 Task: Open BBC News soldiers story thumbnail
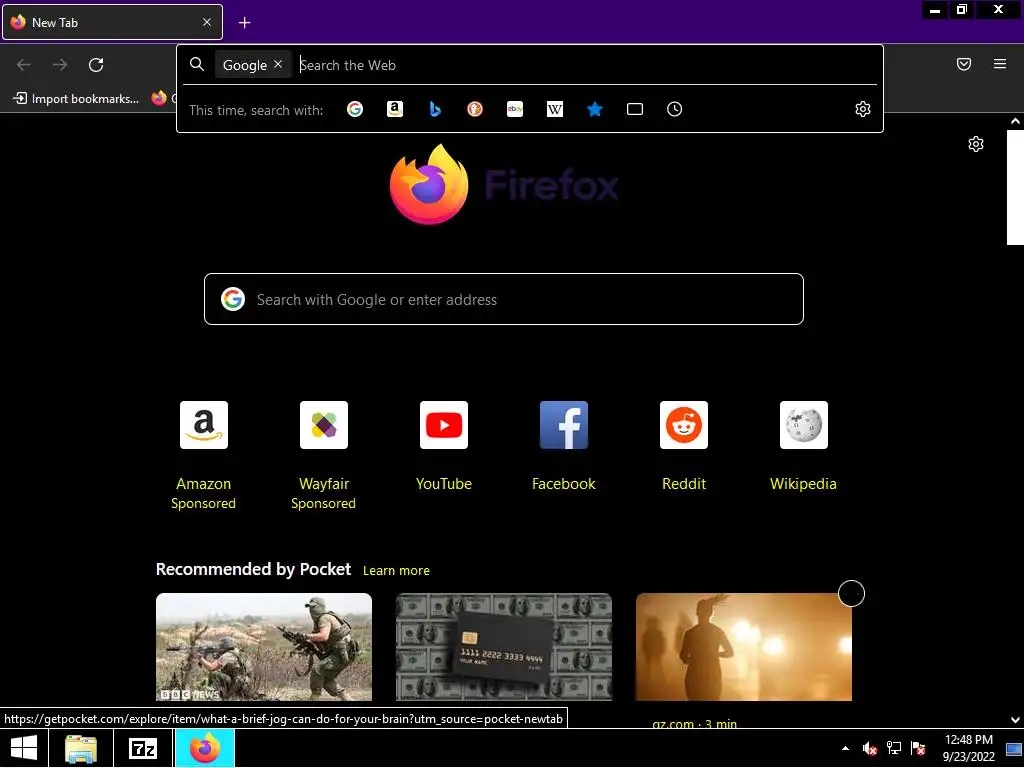tap(264, 647)
